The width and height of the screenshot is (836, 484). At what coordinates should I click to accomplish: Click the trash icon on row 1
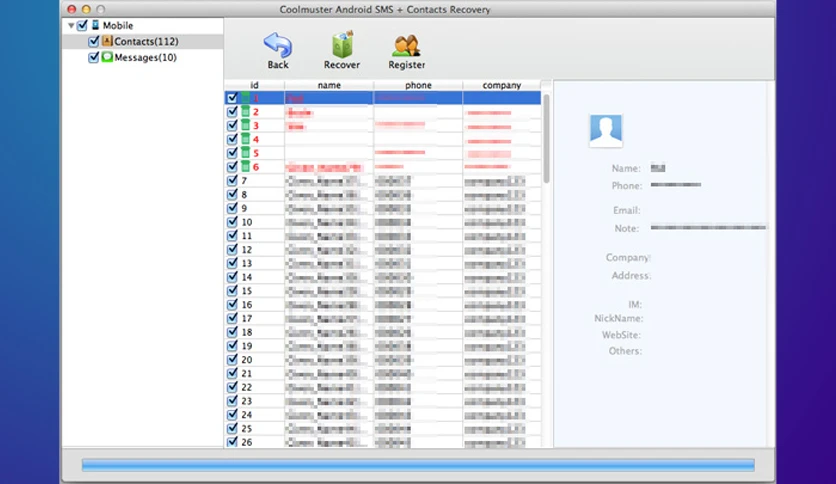coord(245,98)
